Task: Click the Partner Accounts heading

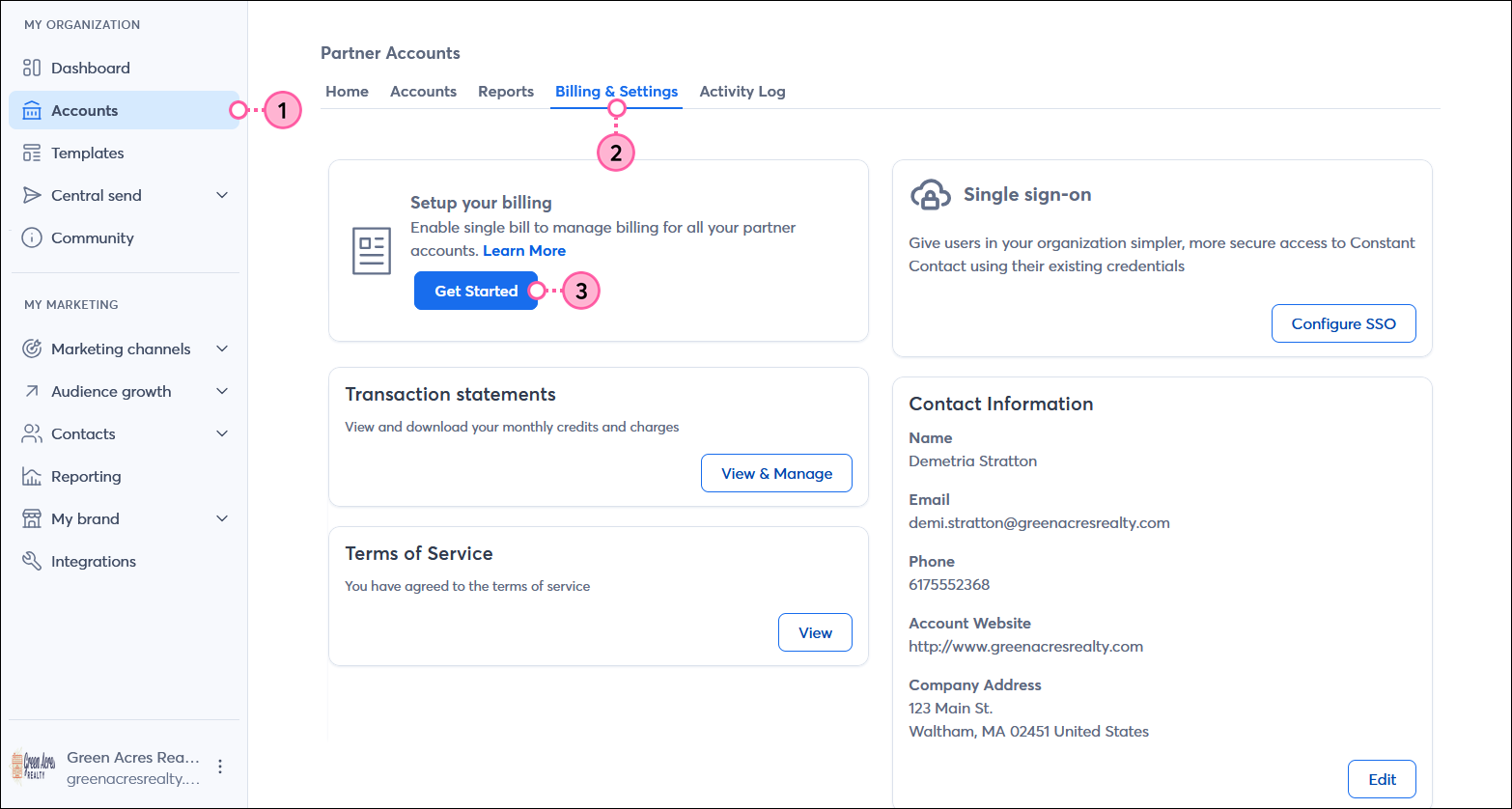Action: click(x=390, y=53)
